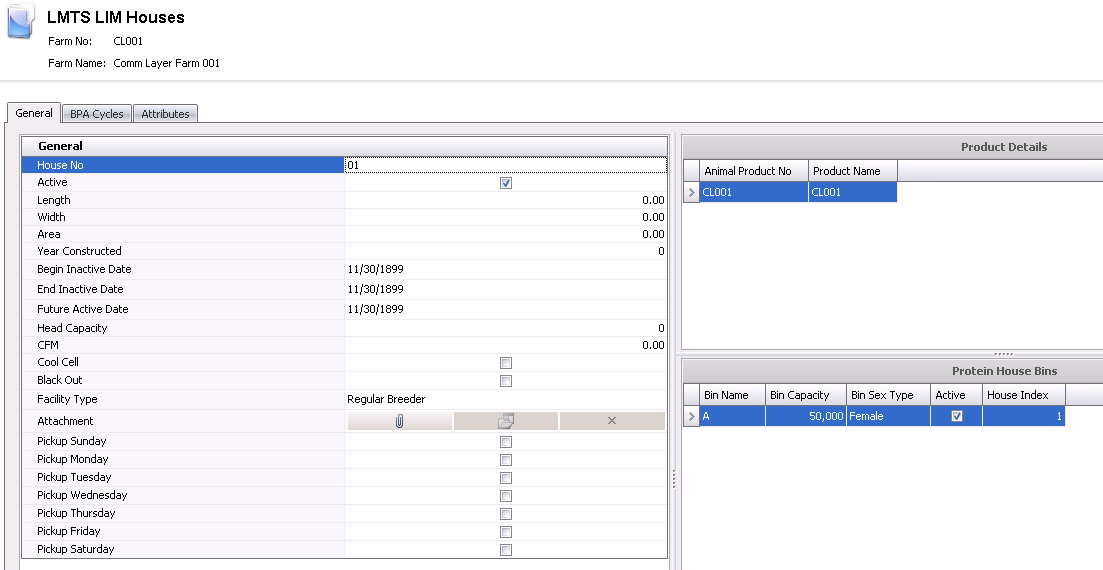The image size is (1103, 570).
Task: Click the remove attachment X icon
Action: [612, 421]
